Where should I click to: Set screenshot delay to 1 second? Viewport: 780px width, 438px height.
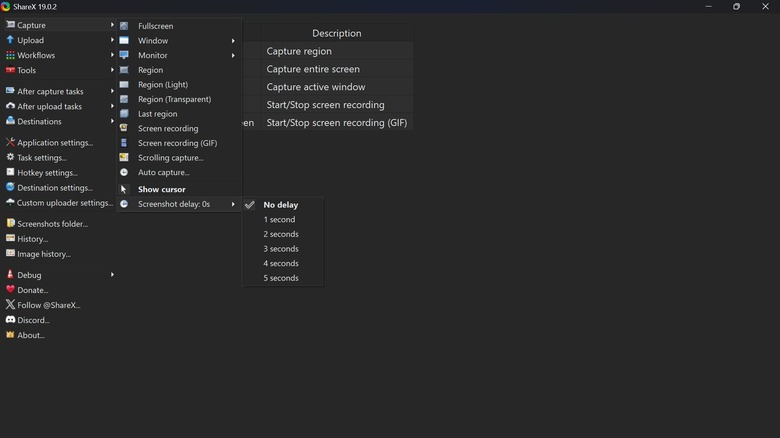point(283,219)
